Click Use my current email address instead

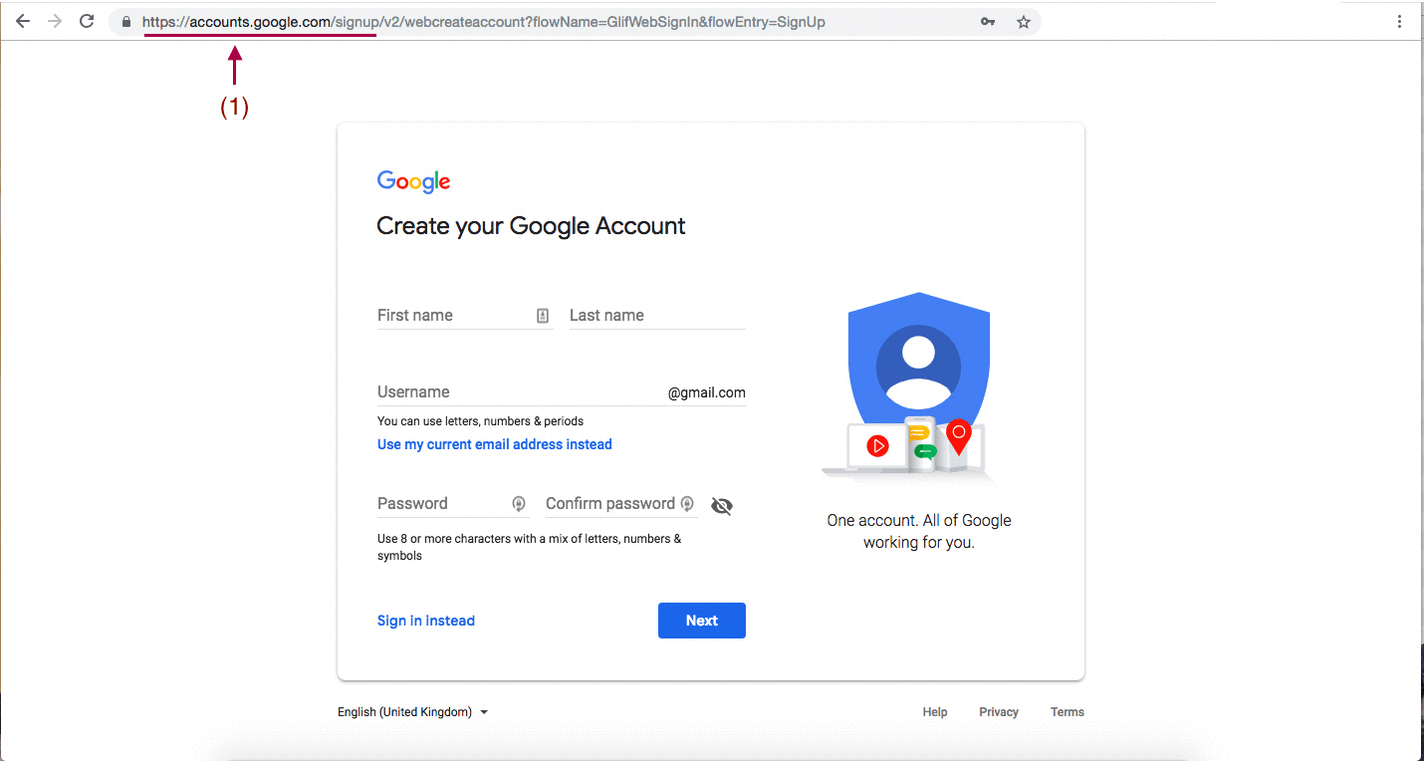coord(494,444)
